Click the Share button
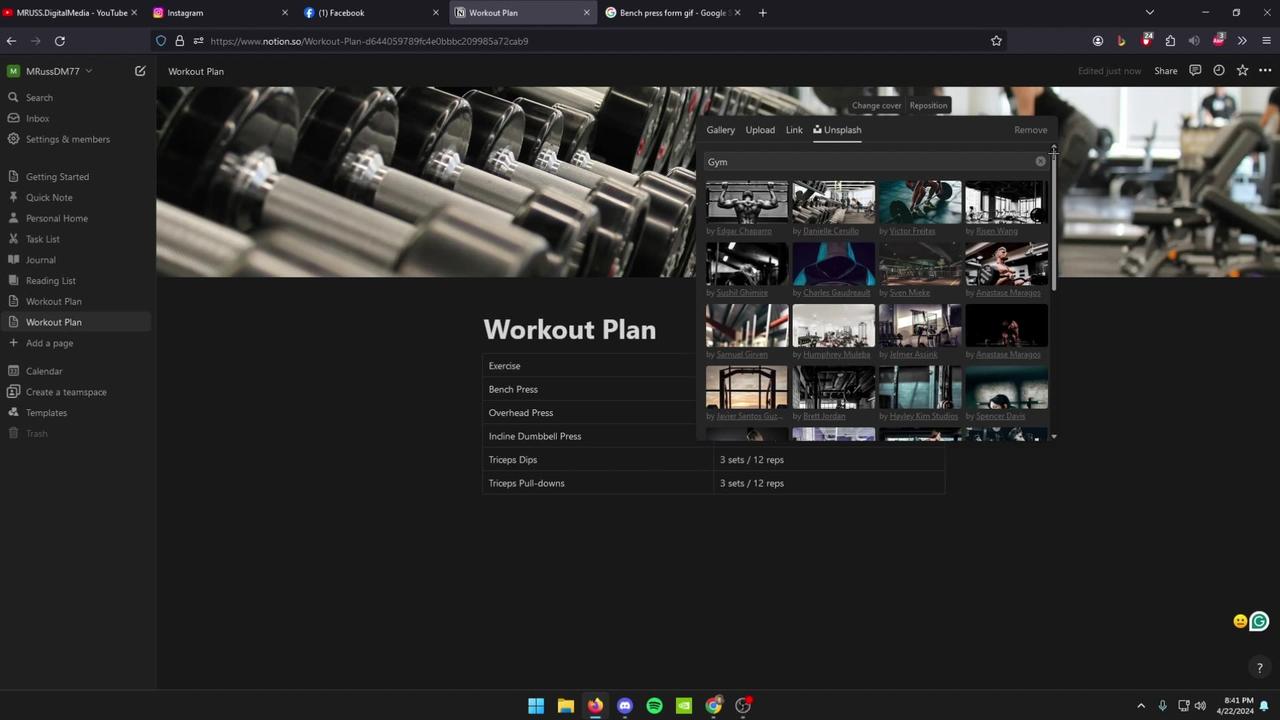Image resolution: width=1280 pixels, height=720 pixels. pyautogui.click(x=1165, y=71)
